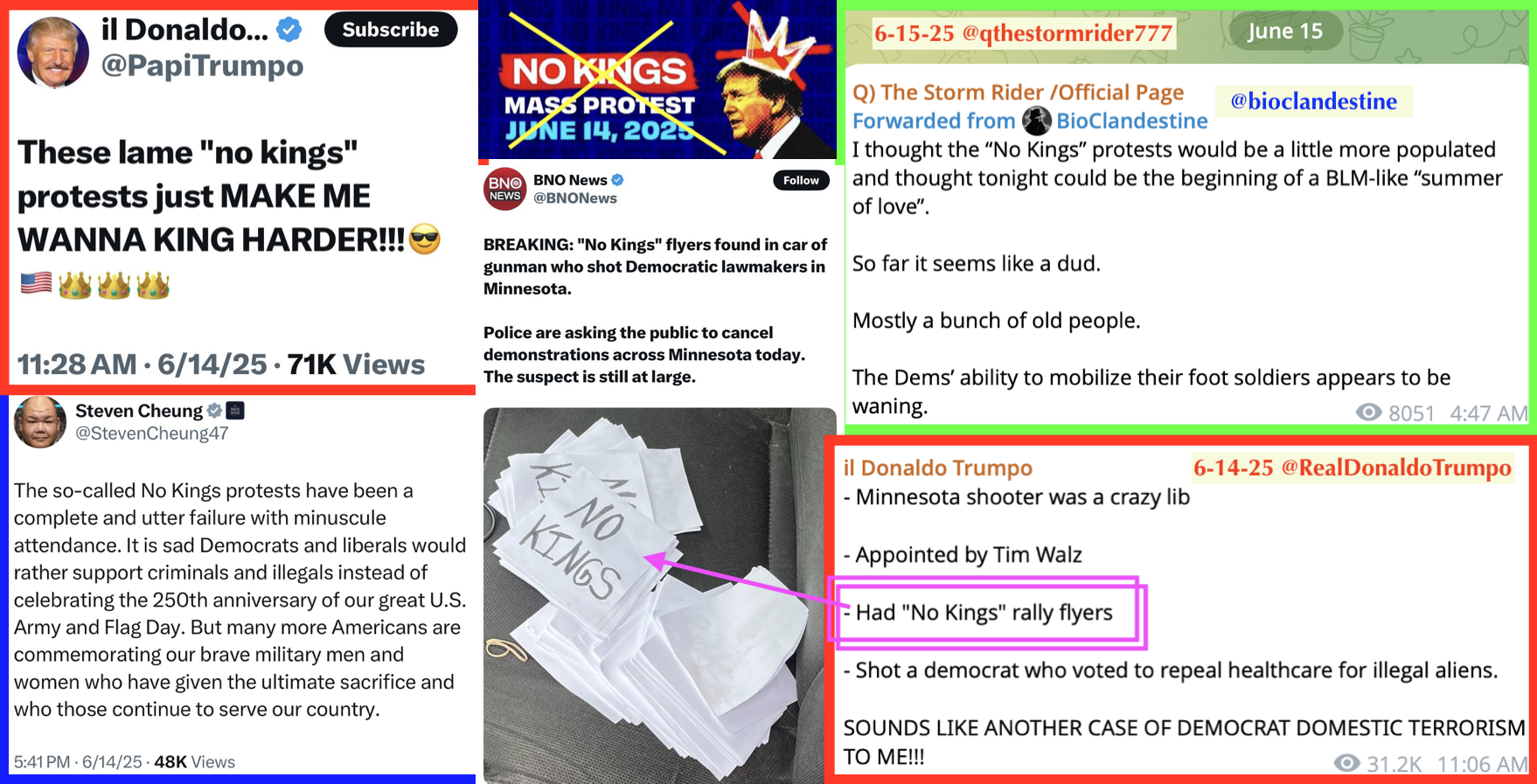Open BNO News red logo avatar
The image size is (1537, 784).
(x=505, y=189)
